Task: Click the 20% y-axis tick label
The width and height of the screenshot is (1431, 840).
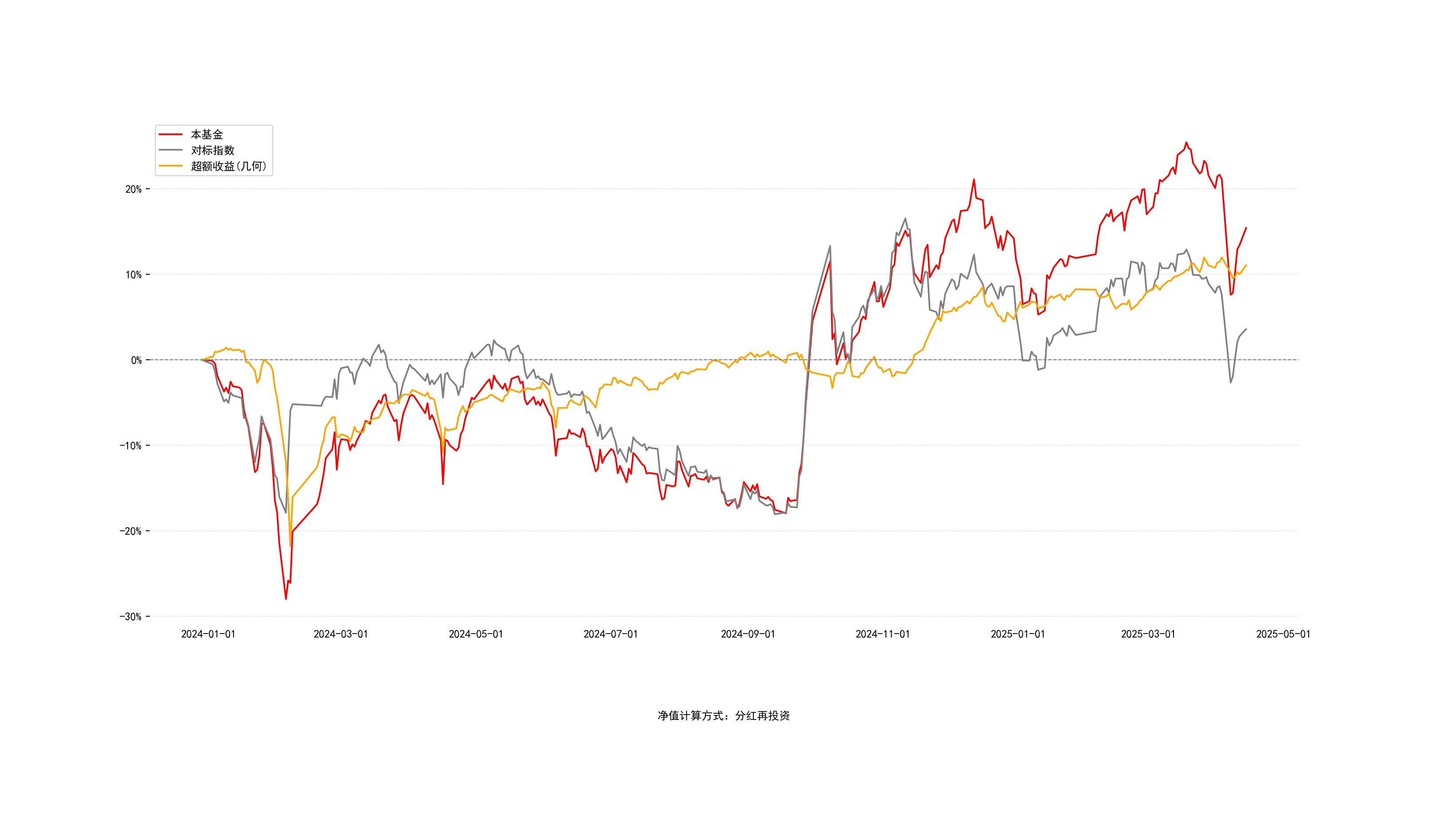Action: pos(133,190)
